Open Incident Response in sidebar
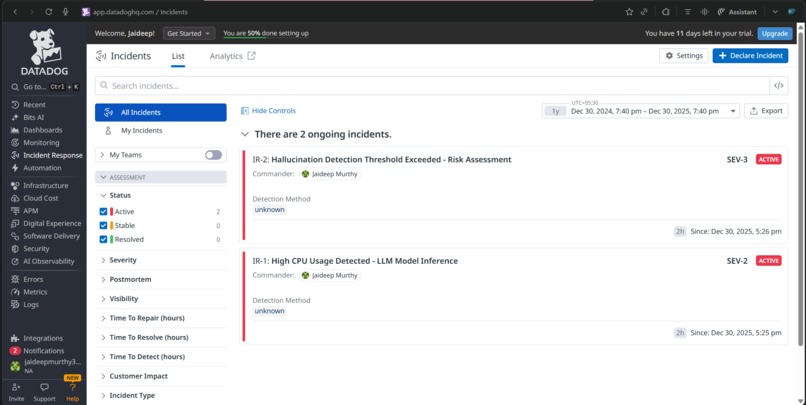 pyautogui.click(x=52, y=155)
